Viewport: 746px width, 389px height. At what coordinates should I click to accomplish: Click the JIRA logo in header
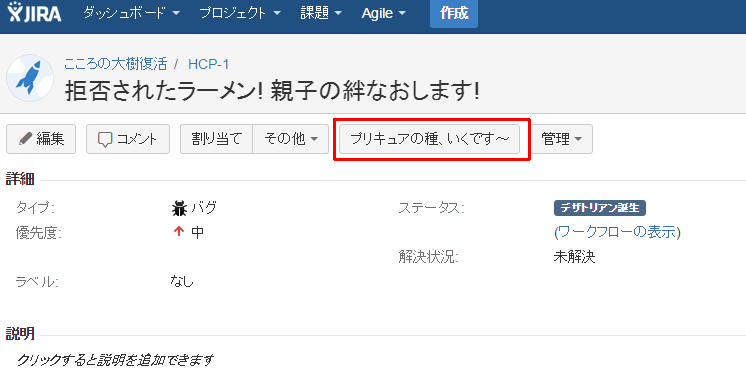(x=34, y=13)
